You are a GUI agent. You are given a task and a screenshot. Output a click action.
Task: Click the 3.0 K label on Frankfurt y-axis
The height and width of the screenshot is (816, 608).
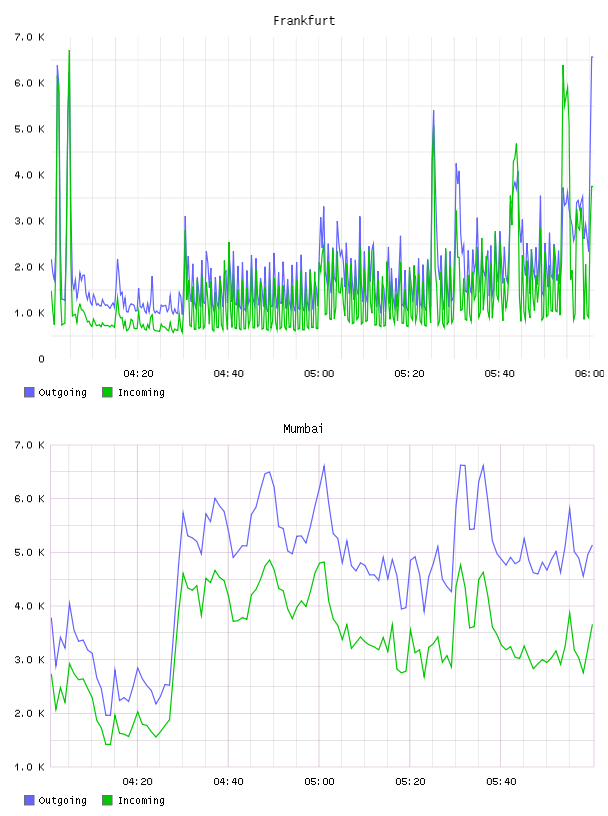30,221
